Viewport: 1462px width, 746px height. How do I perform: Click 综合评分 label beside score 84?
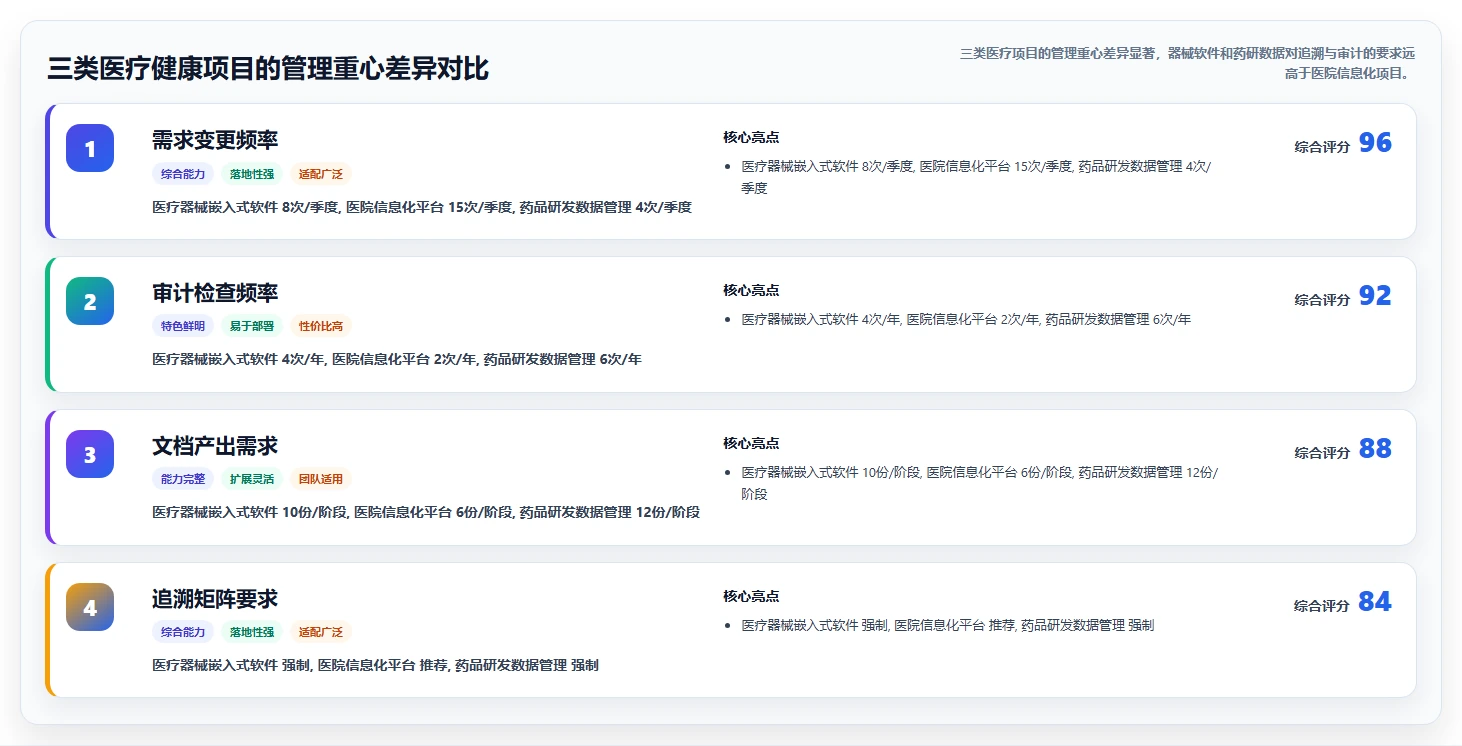point(1322,606)
